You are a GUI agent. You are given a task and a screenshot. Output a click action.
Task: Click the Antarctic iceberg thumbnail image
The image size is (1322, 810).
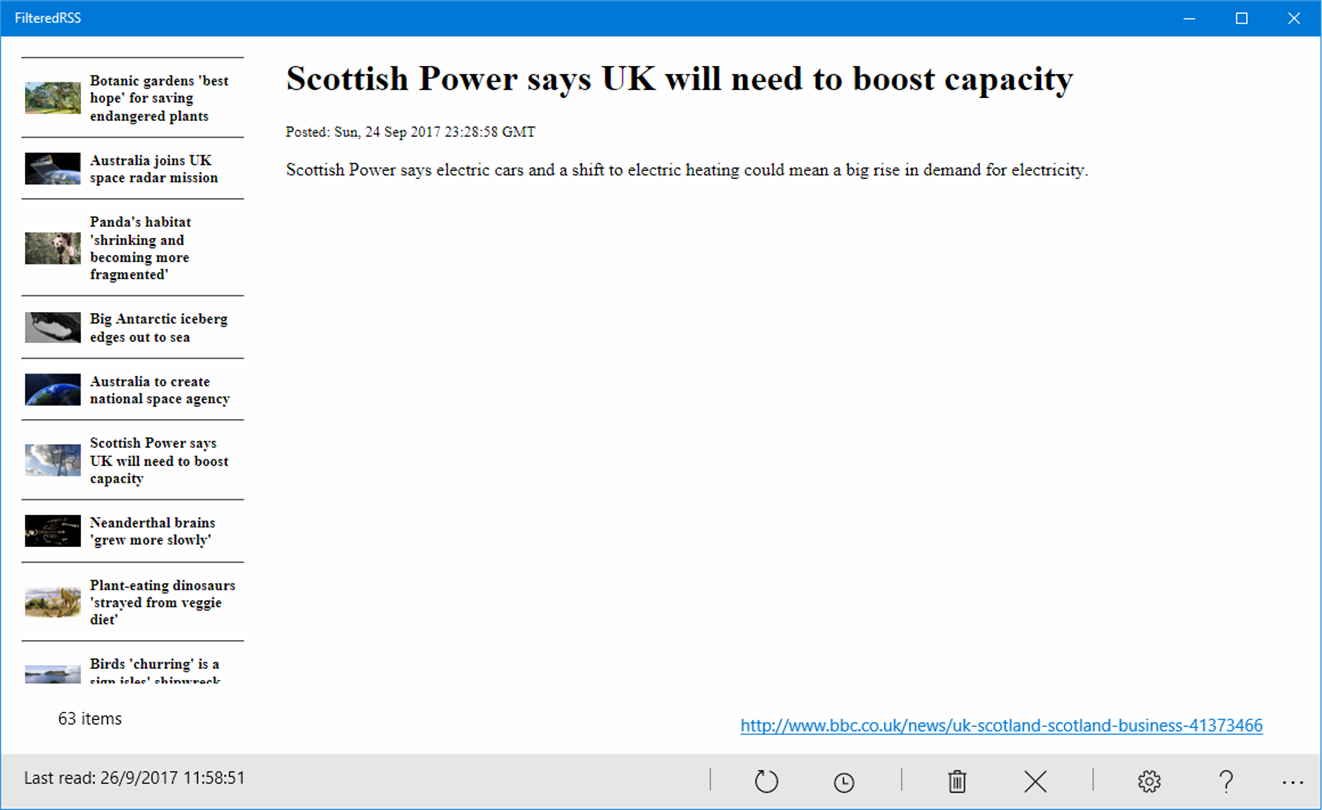[x=53, y=328]
